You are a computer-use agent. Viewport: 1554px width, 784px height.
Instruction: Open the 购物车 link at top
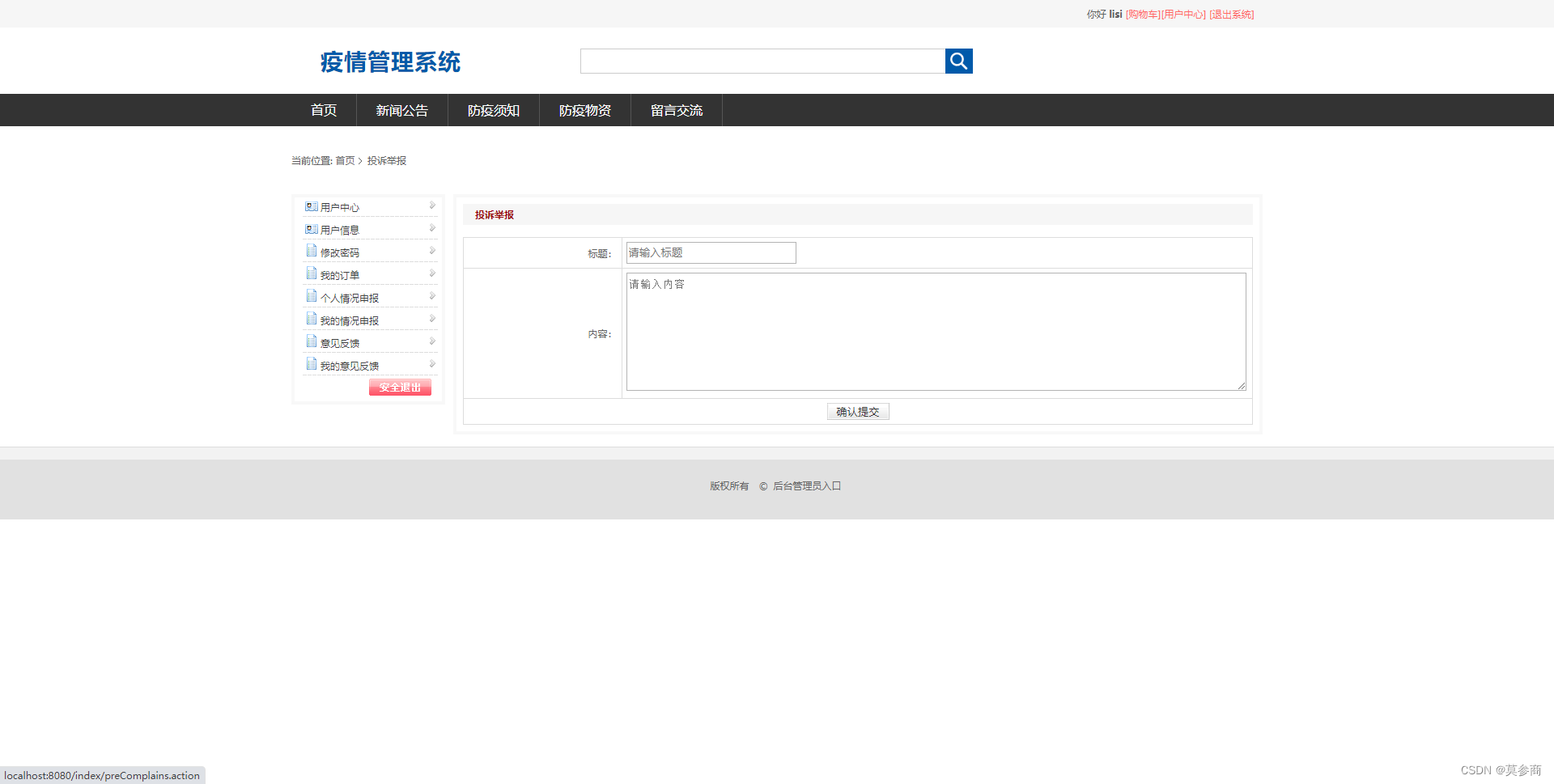coord(1143,15)
